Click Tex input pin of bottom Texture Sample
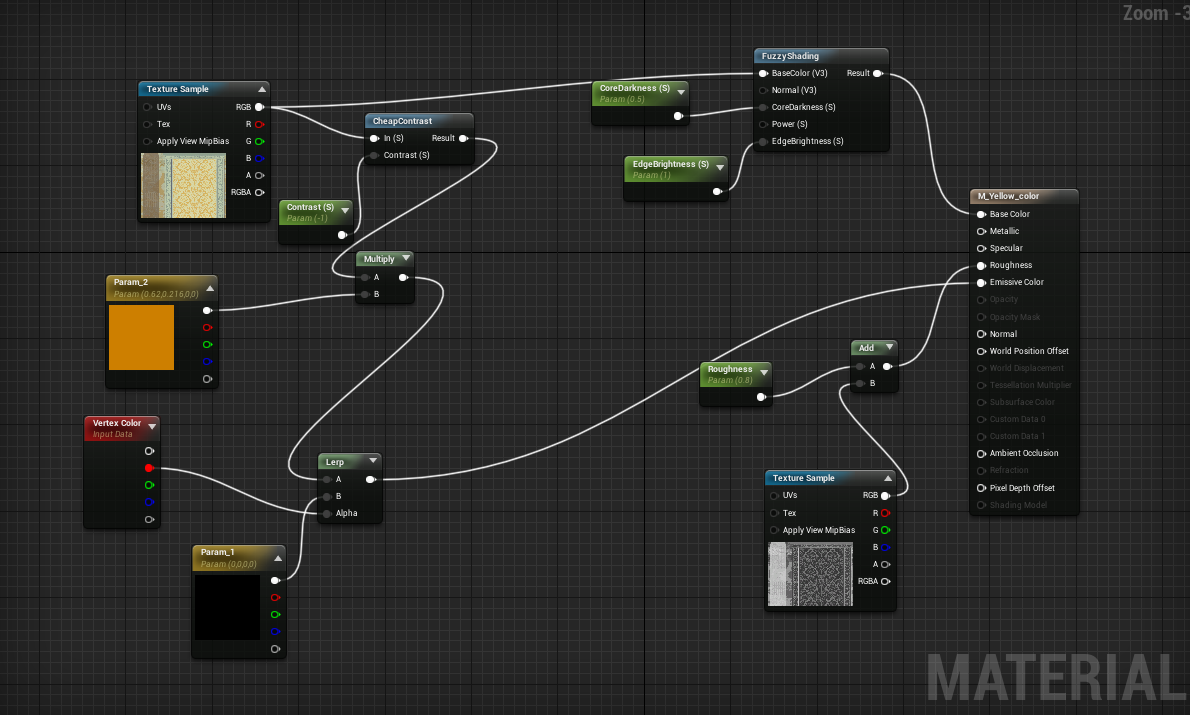 [x=774, y=513]
